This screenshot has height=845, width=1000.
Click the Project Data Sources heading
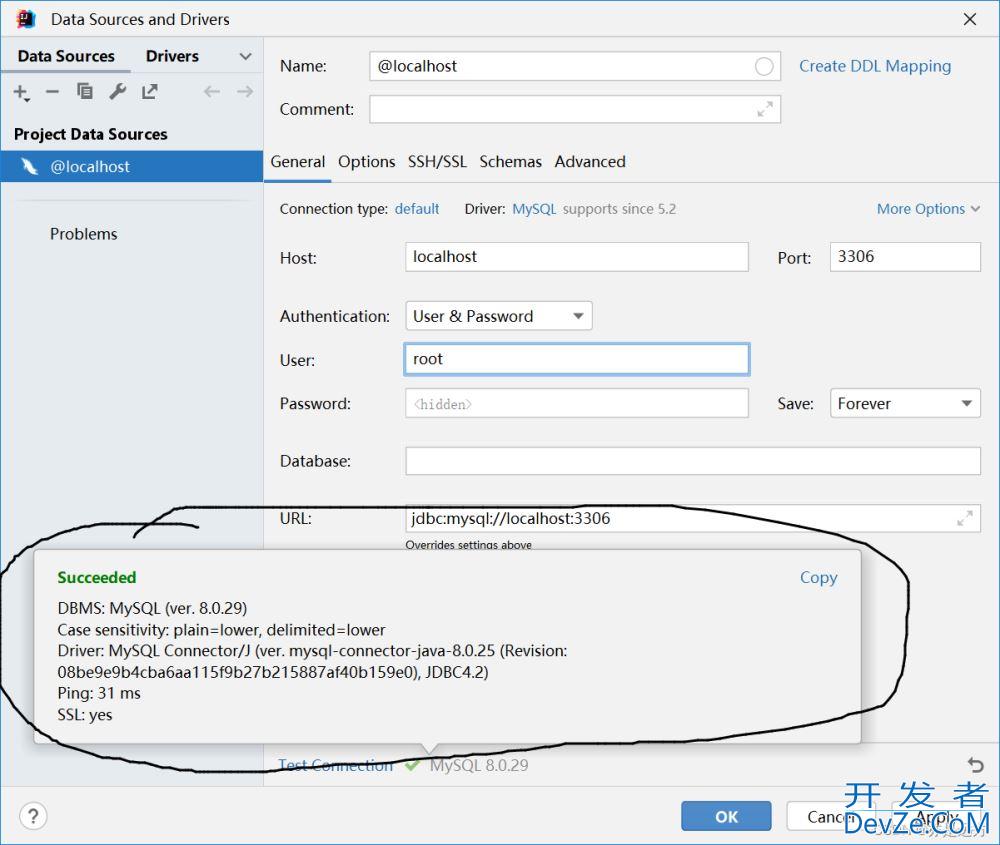point(91,134)
